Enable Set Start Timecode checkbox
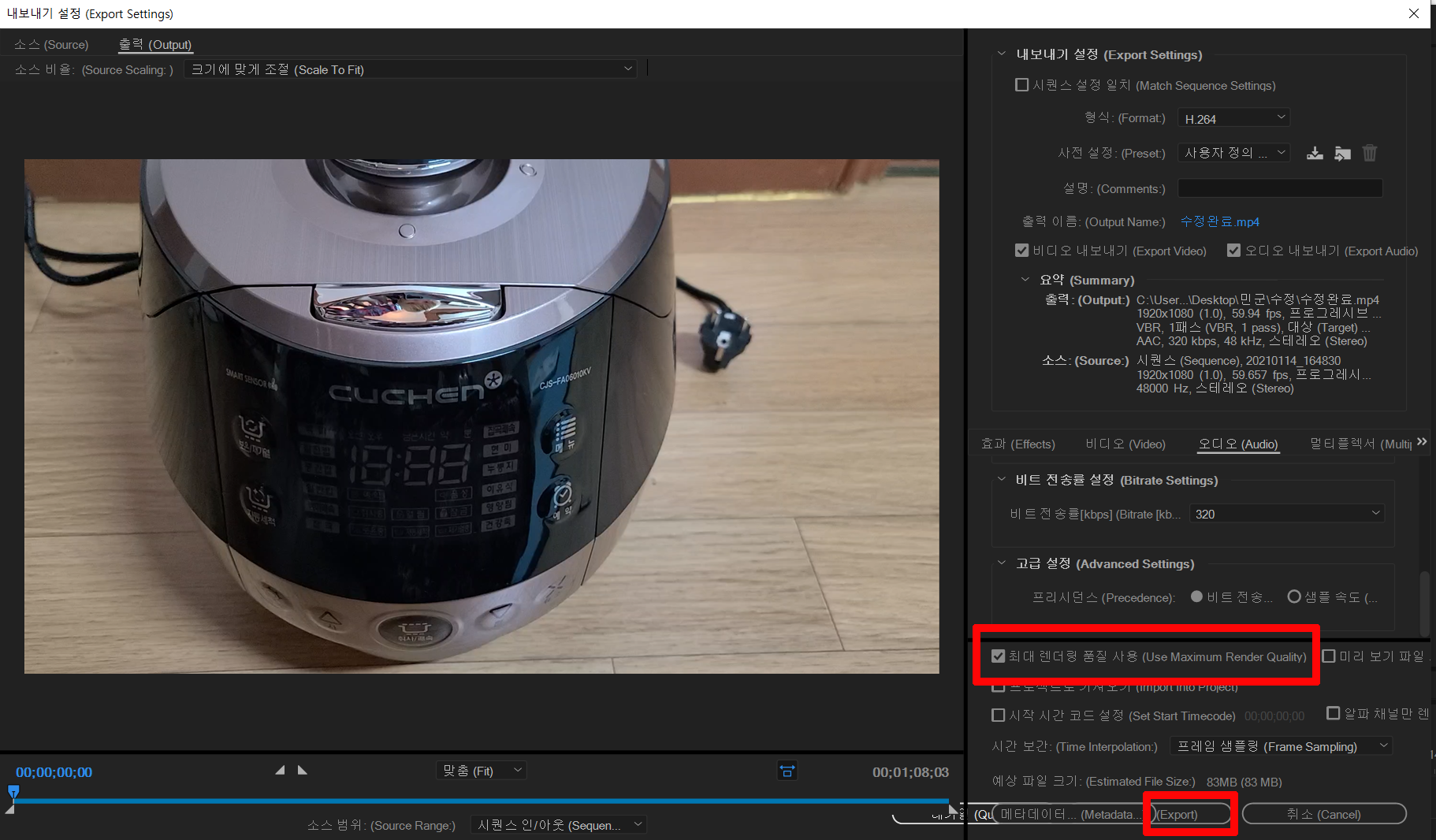 pos(999,715)
